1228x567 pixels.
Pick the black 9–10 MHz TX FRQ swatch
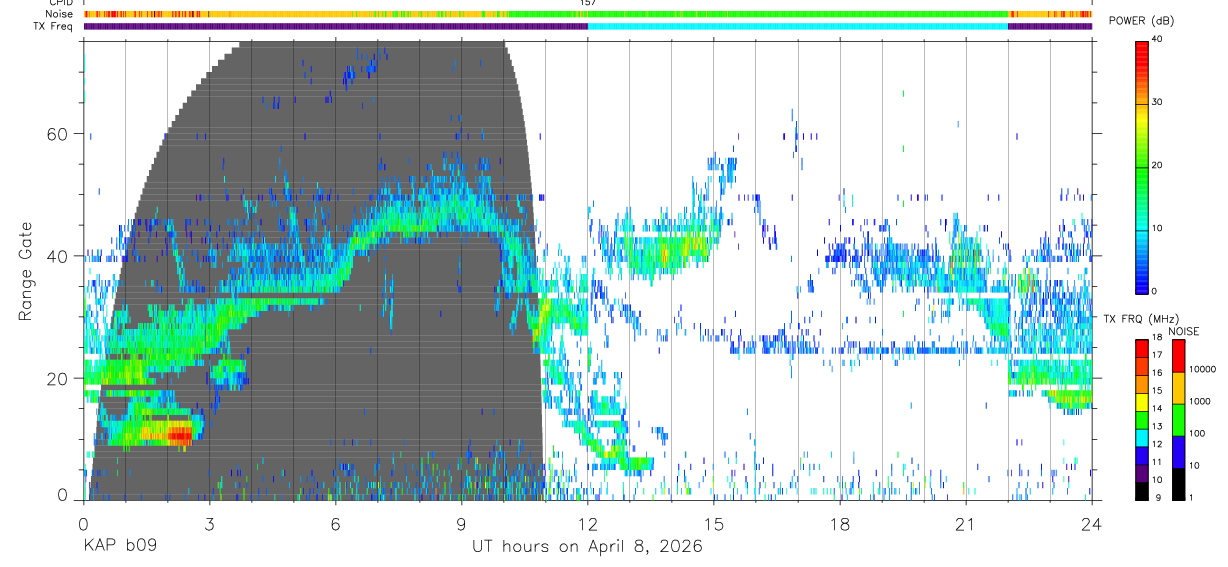1141,490
